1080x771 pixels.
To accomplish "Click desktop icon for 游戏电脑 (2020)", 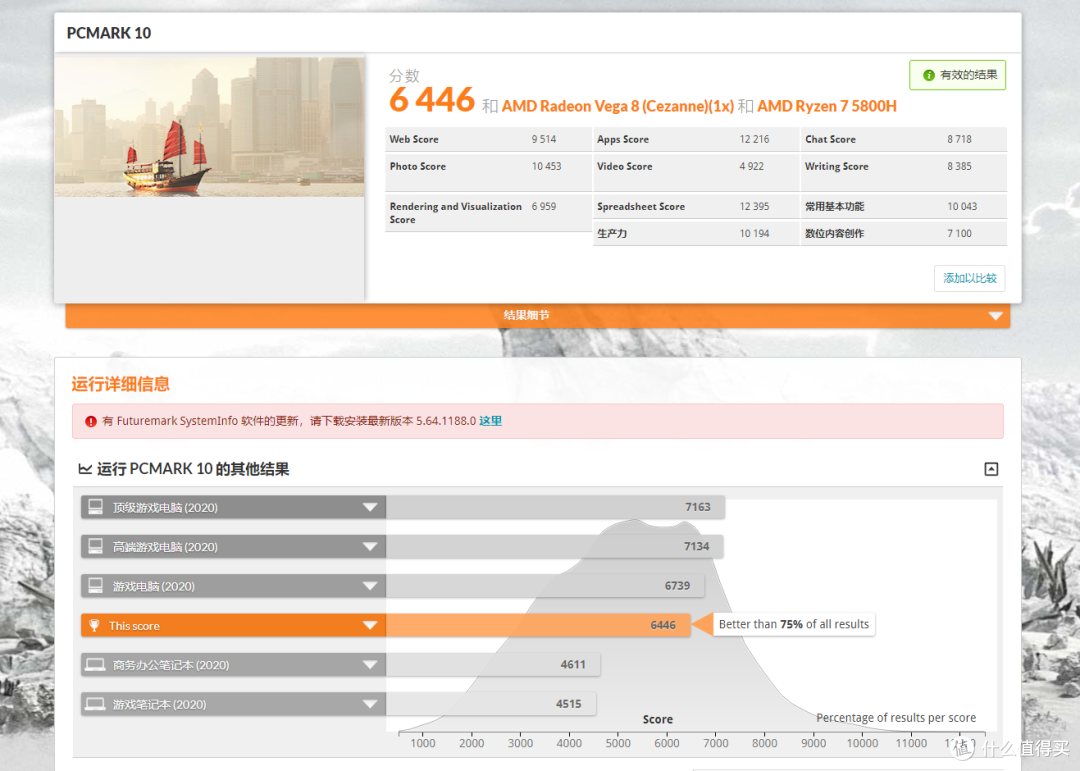I will pos(96,586).
